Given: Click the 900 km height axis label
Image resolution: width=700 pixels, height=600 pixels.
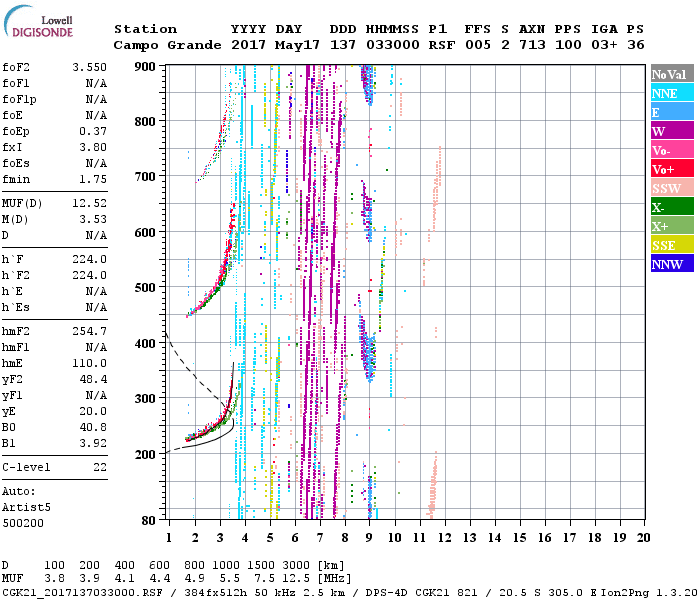Looking at the screenshot, I should click(x=145, y=67).
